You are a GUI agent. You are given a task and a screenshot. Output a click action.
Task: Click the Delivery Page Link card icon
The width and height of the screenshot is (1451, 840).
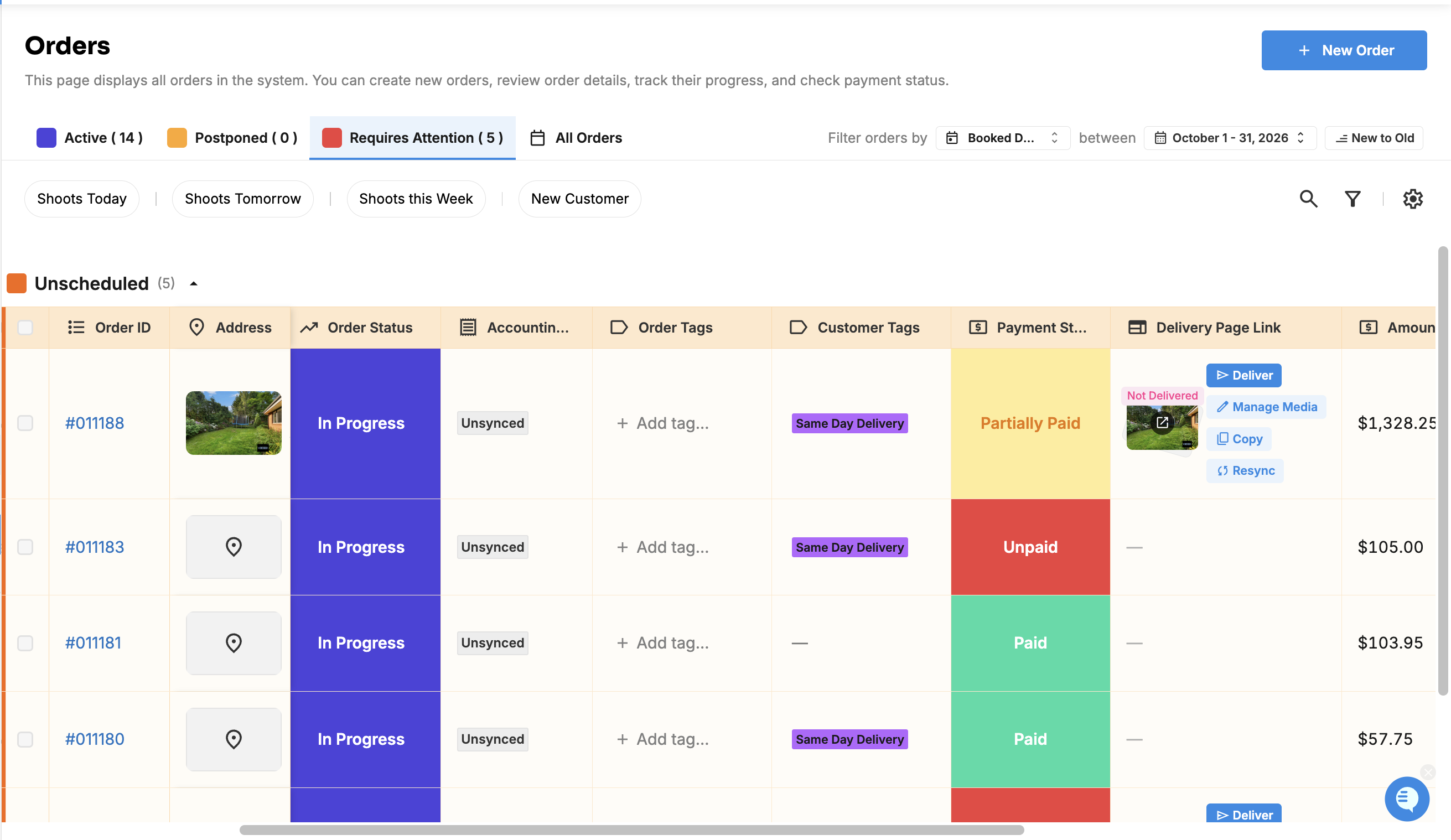[x=1137, y=327]
